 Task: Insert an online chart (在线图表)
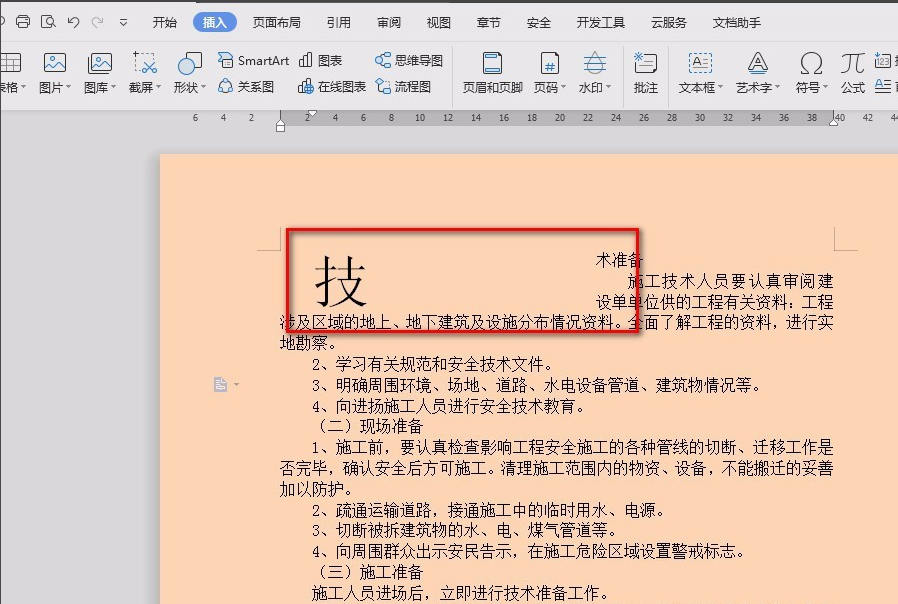(x=332, y=87)
